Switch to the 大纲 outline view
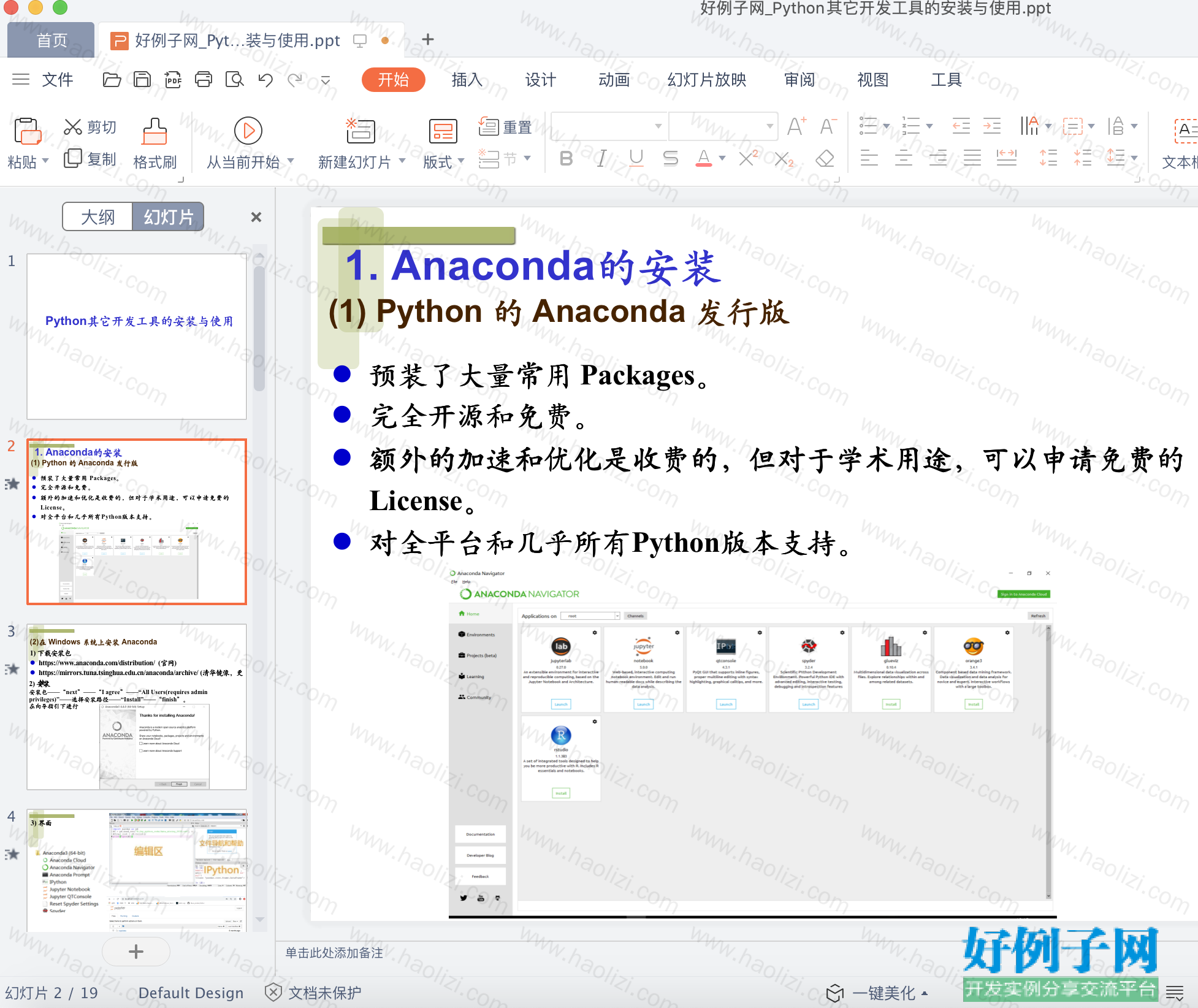The width and height of the screenshot is (1198, 1008). pos(97,217)
